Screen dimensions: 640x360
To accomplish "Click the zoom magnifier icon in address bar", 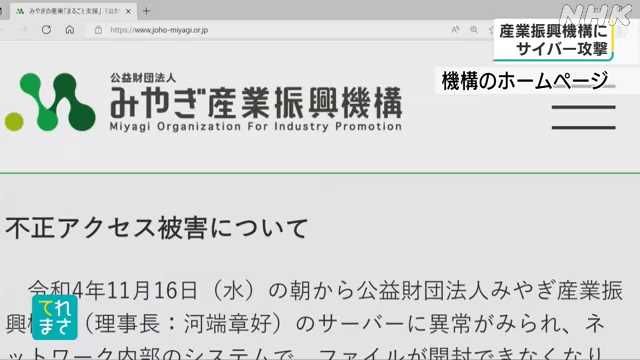I will click(474, 29).
